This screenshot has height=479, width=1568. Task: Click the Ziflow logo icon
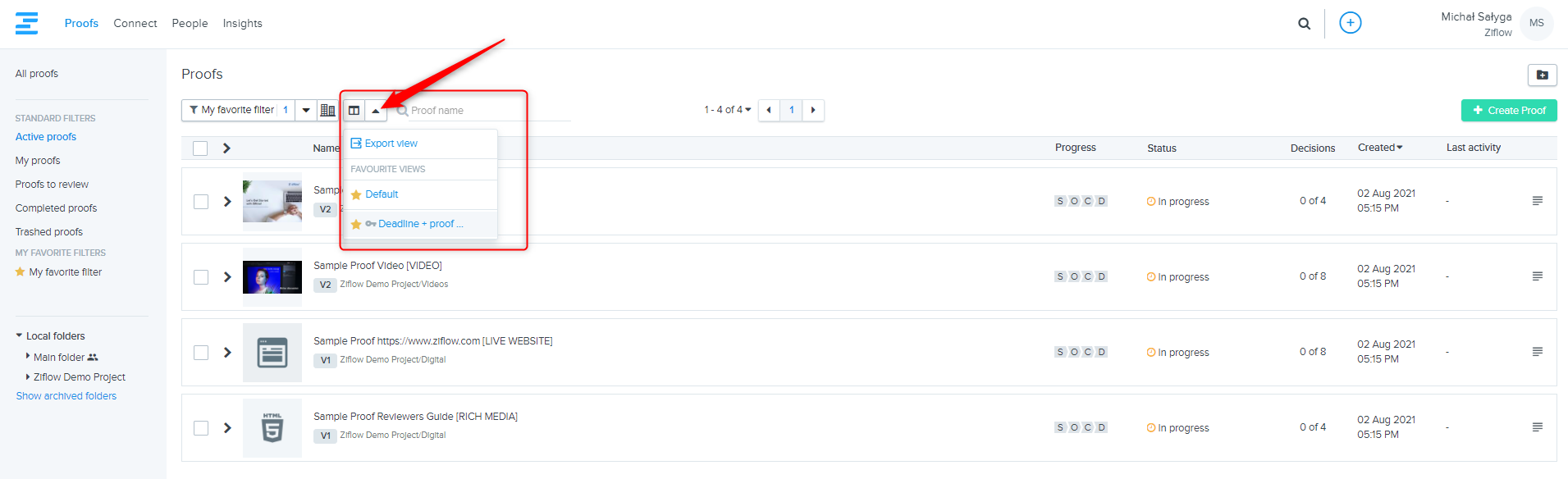click(26, 23)
